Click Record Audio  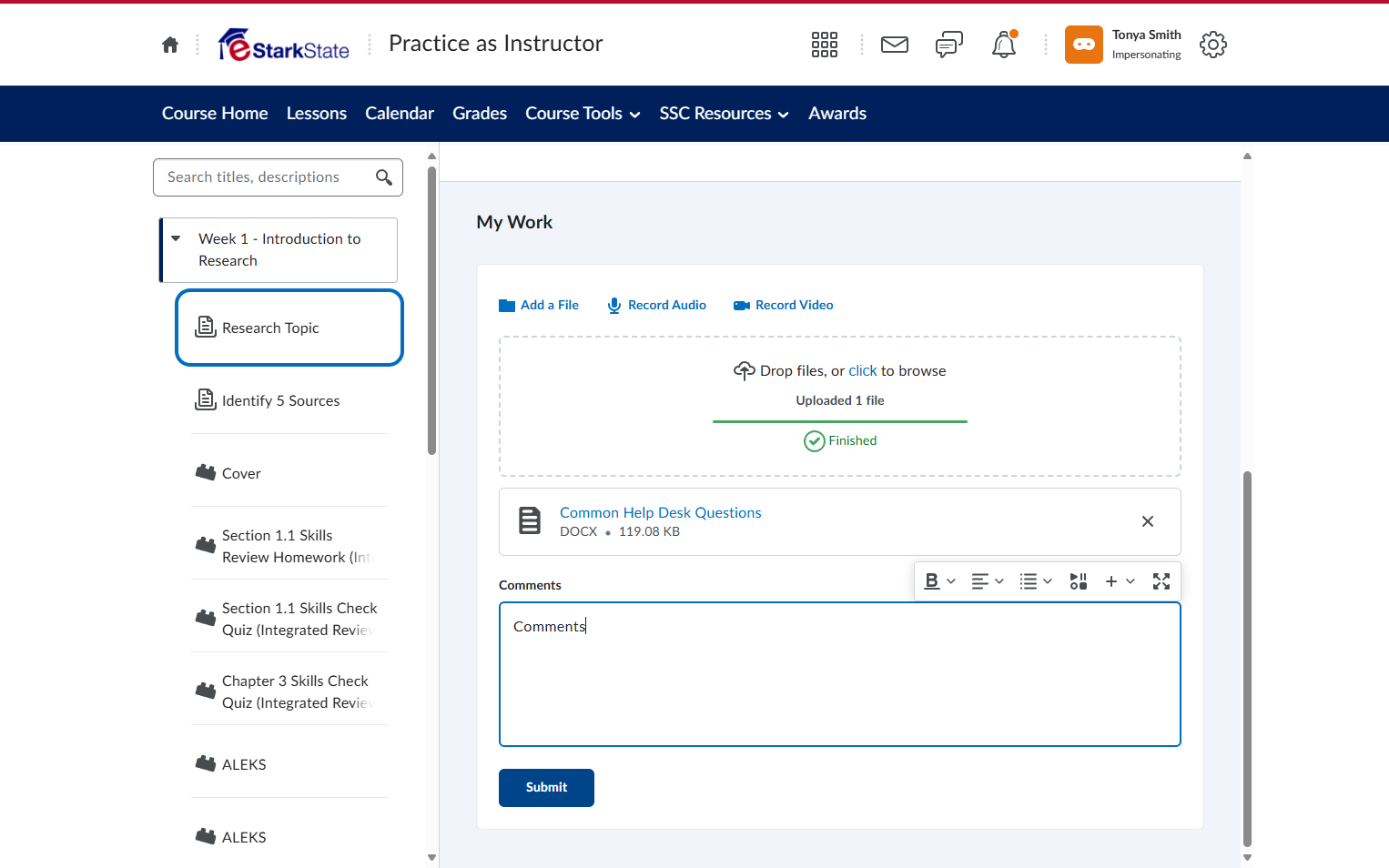tap(657, 306)
